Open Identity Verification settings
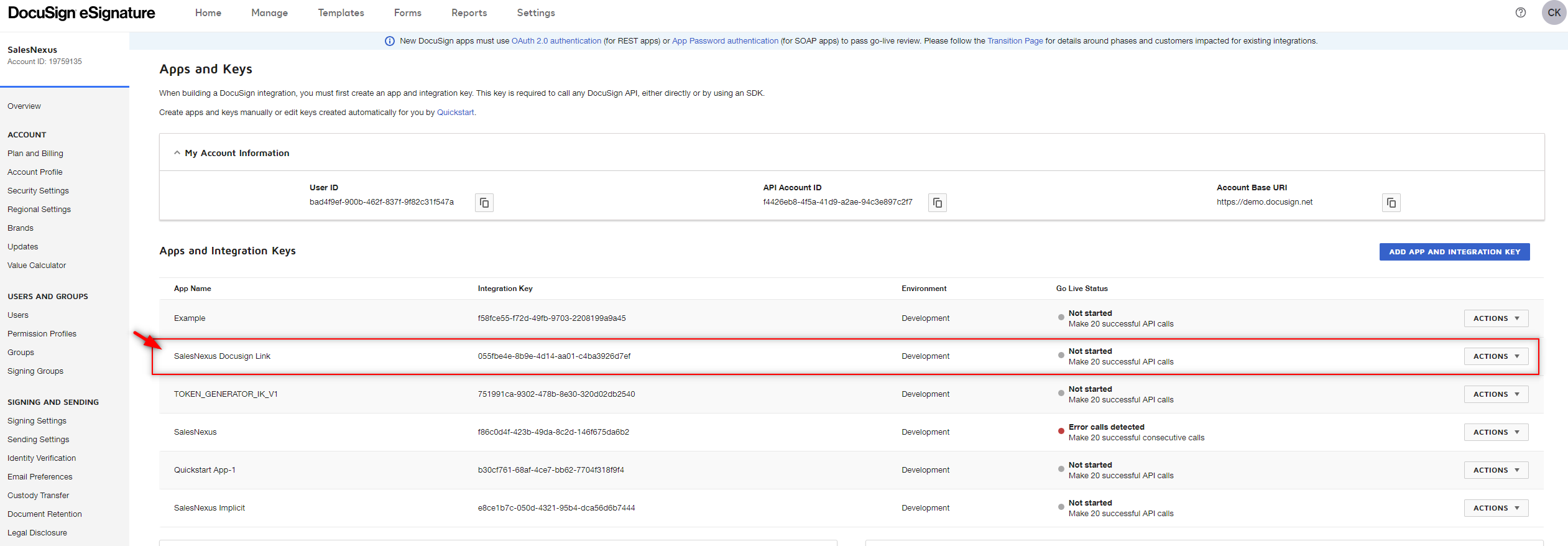 point(42,458)
